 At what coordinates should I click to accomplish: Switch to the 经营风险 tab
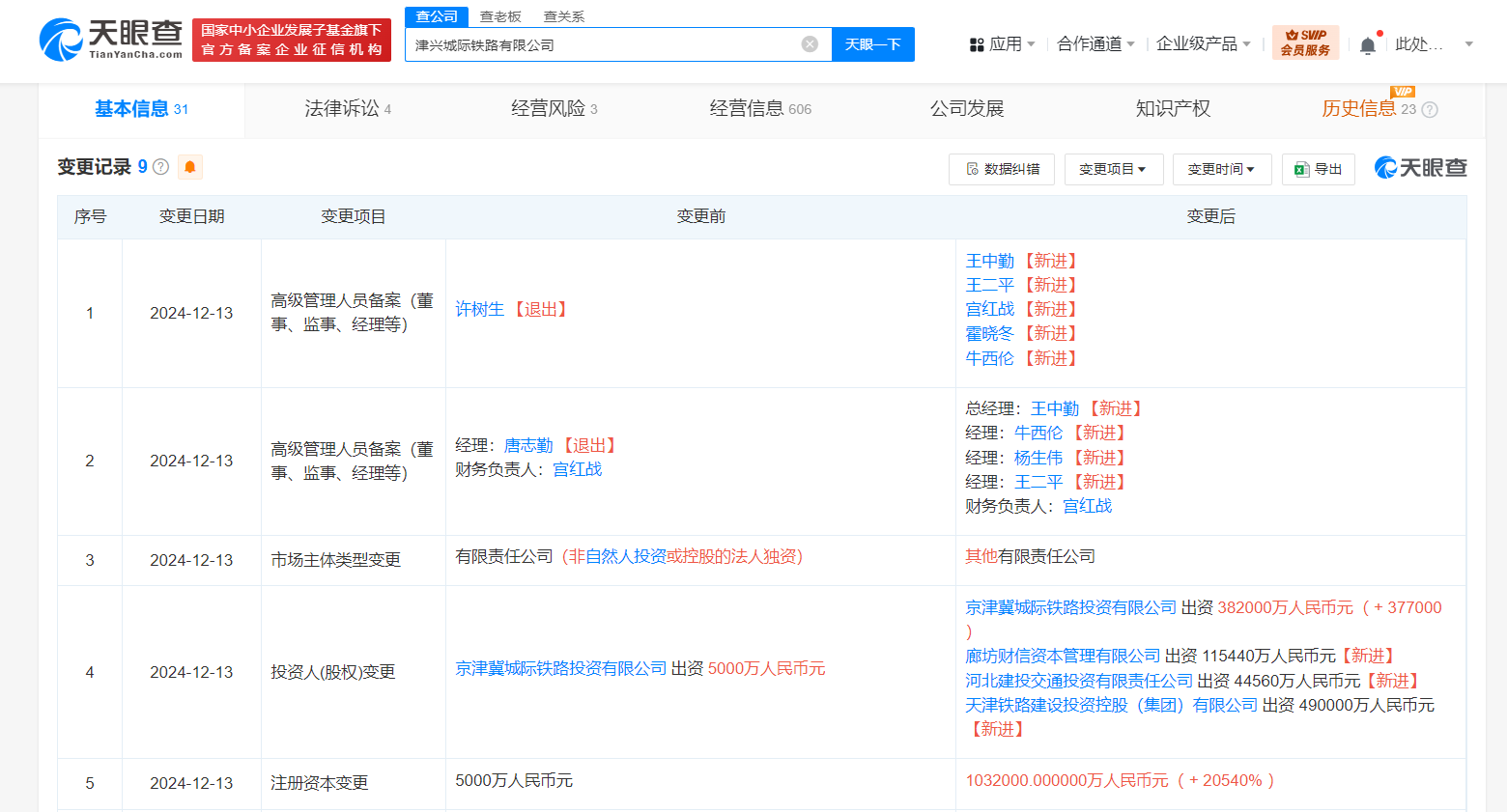(x=554, y=109)
